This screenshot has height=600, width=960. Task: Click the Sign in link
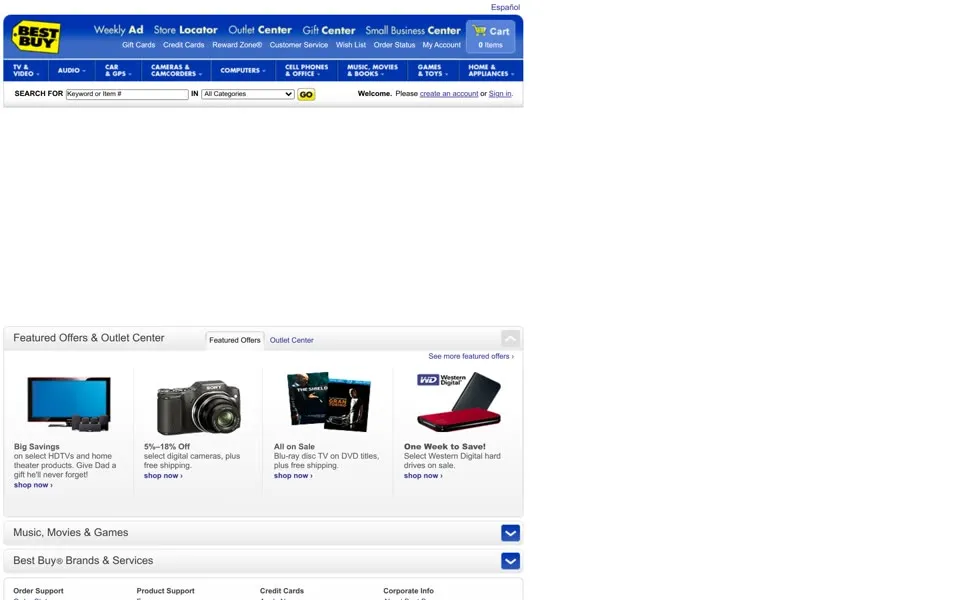(500, 94)
